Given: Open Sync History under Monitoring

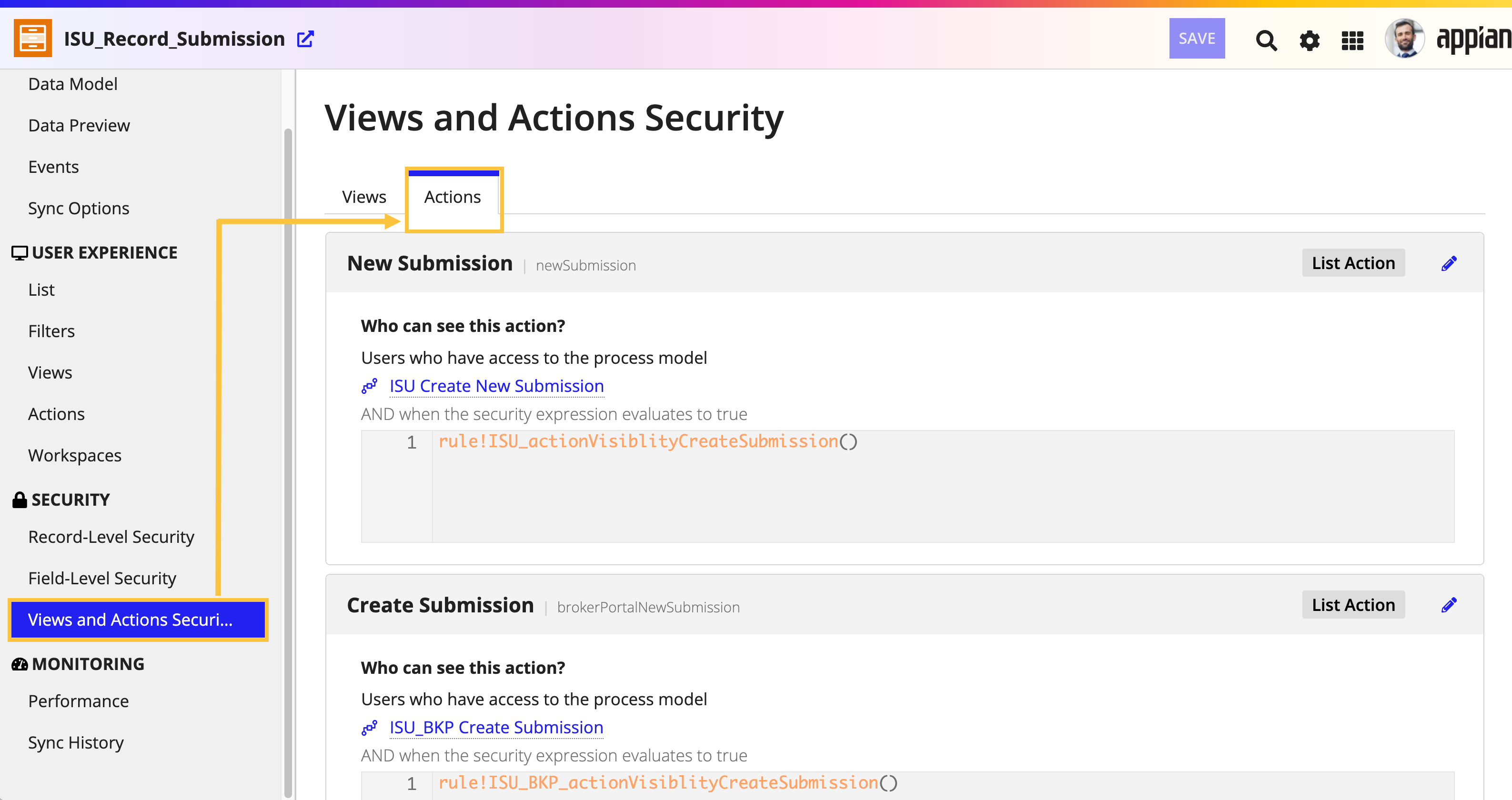Looking at the screenshot, I should pos(76,743).
